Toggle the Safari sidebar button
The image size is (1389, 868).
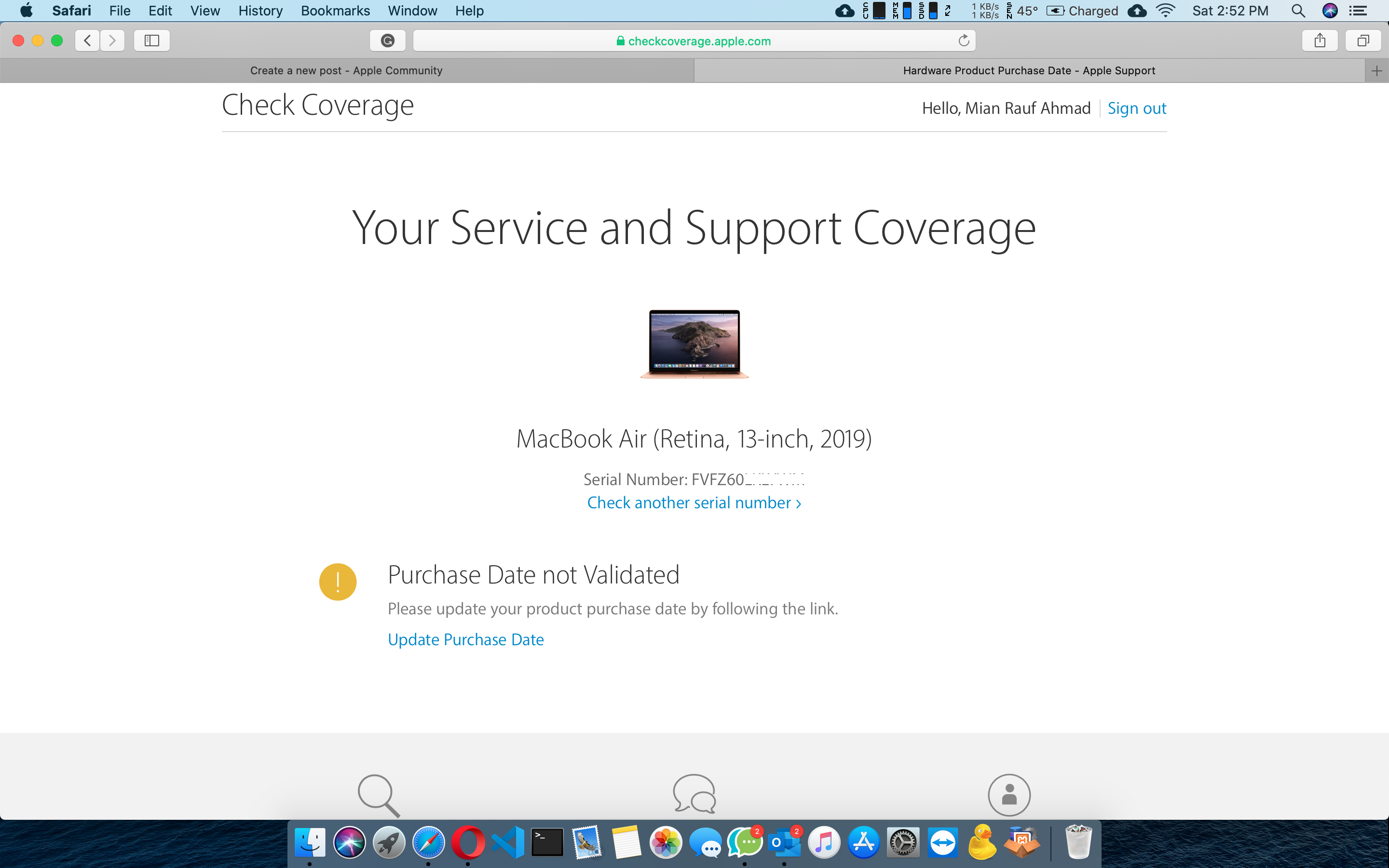[151, 40]
